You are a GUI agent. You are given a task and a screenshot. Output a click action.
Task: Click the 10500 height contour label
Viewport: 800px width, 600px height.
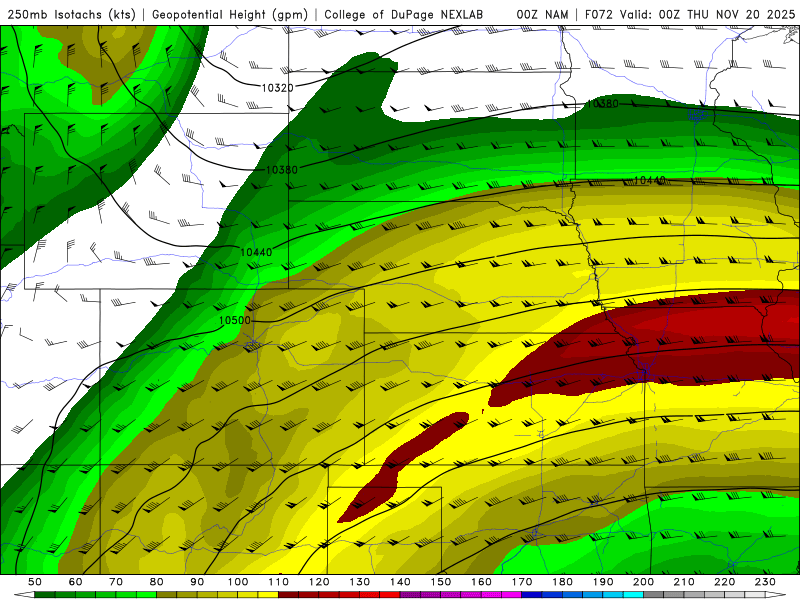[x=235, y=320]
